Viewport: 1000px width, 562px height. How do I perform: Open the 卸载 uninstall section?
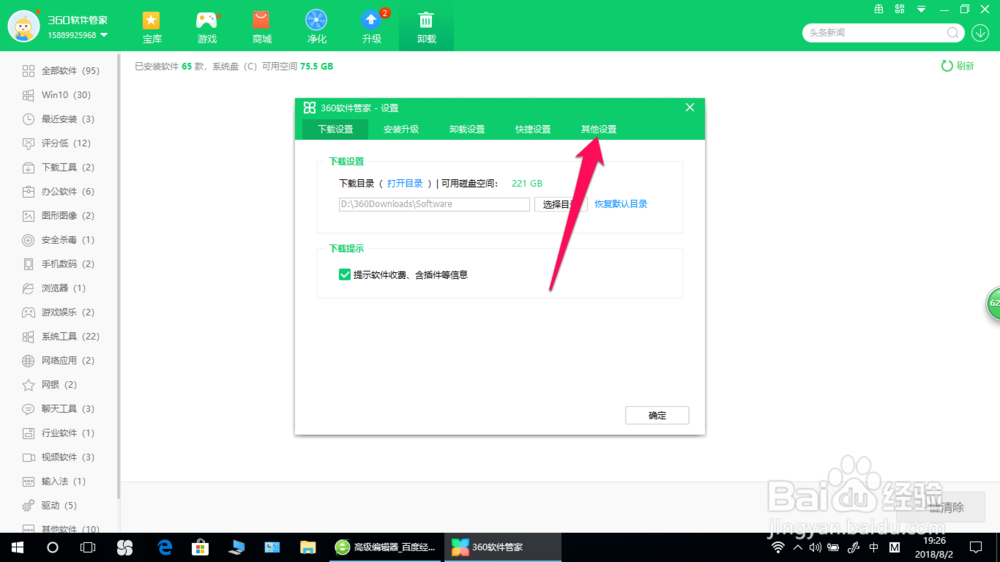[426, 27]
